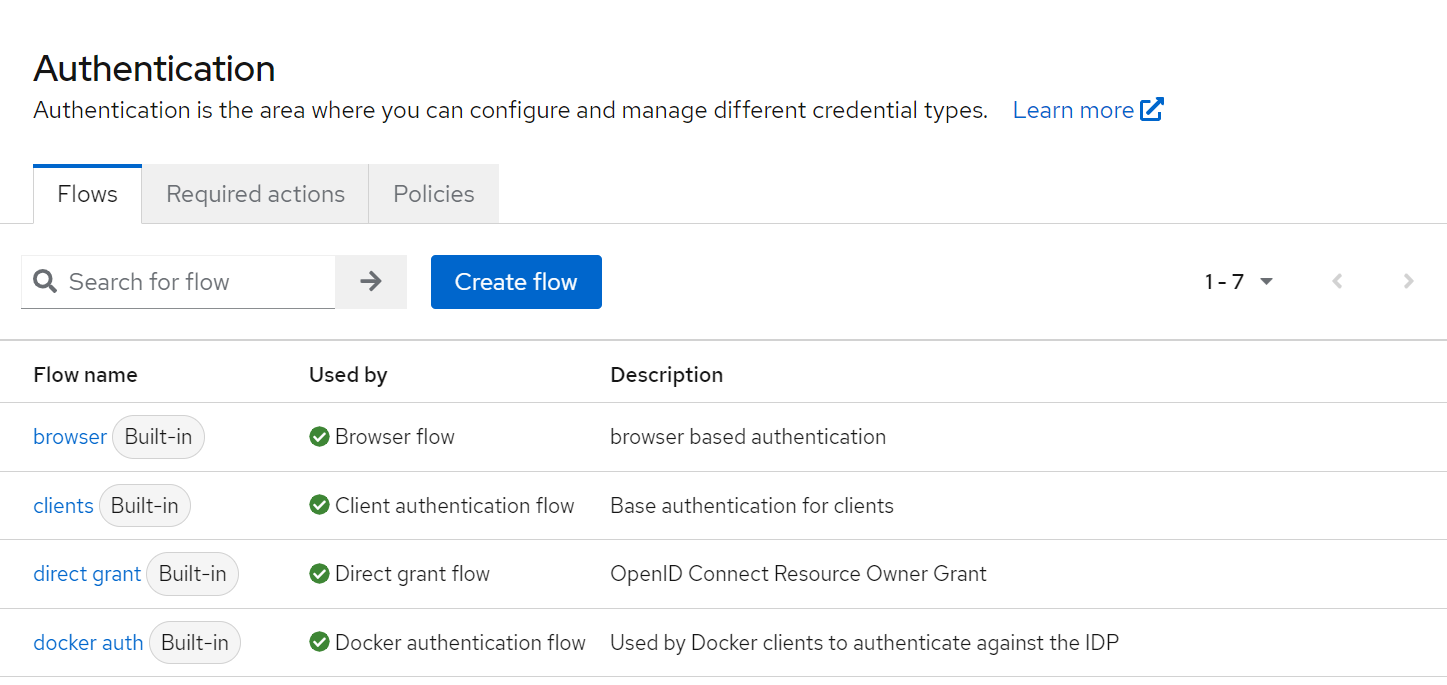Open the Learn more link
This screenshot has width=1447, height=685.
click(x=1072, y=109)
